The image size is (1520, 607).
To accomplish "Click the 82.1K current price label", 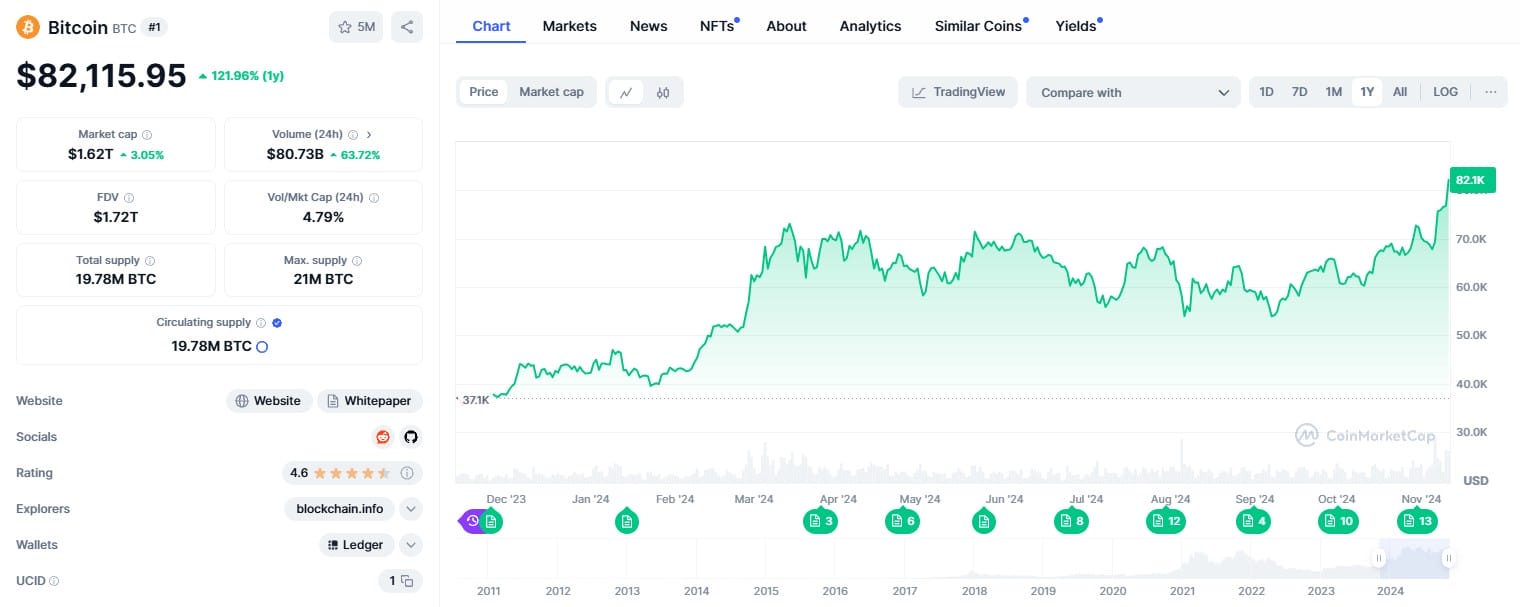I will (x=1472, y=180).
